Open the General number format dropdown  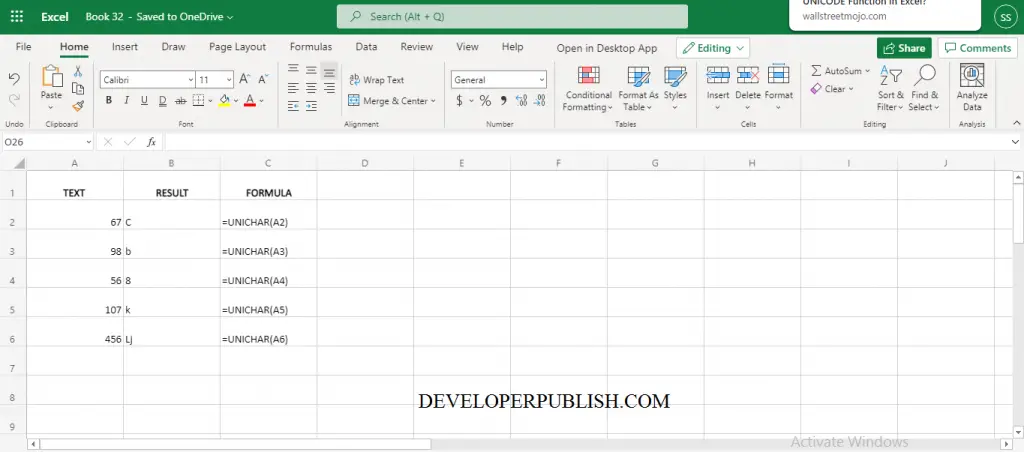[542, 80]
